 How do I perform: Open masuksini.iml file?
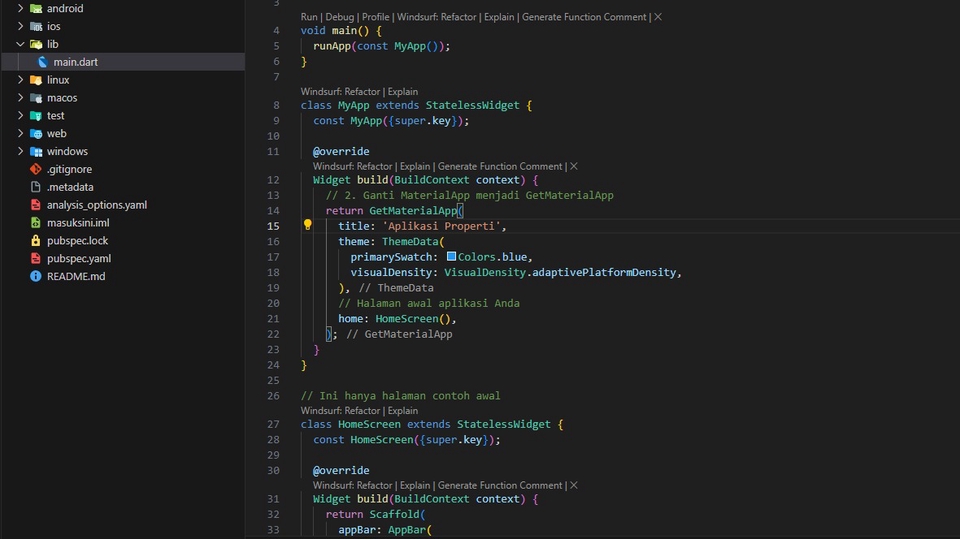[78, 222]
